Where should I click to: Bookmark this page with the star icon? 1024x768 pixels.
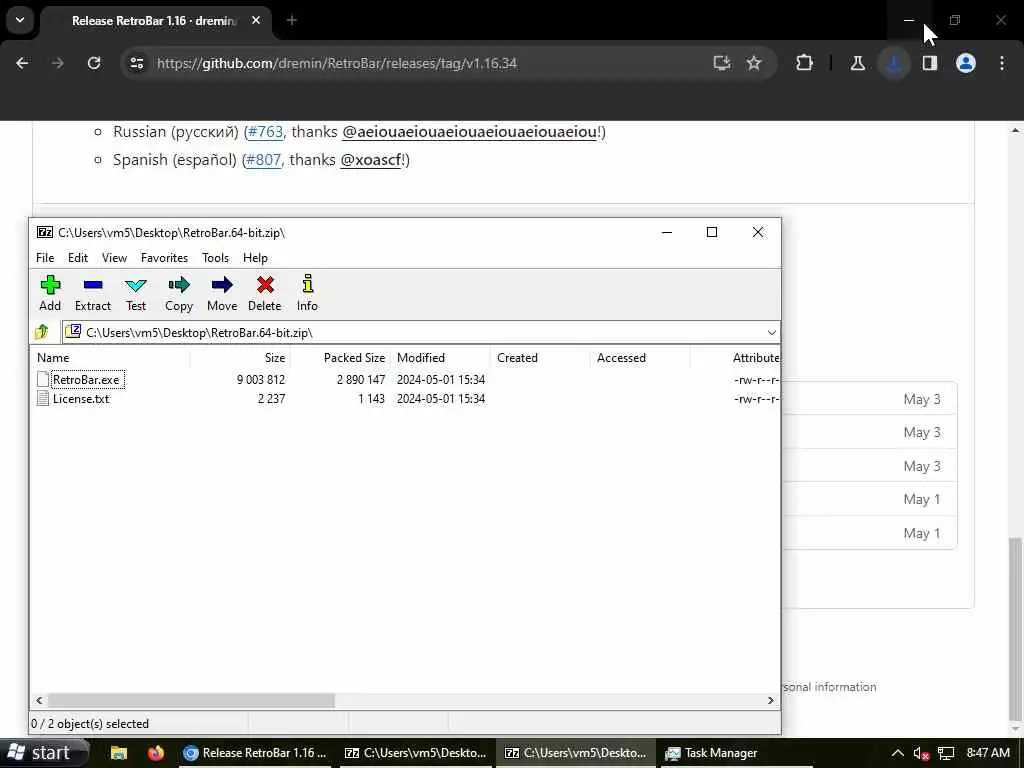[754, 63]
